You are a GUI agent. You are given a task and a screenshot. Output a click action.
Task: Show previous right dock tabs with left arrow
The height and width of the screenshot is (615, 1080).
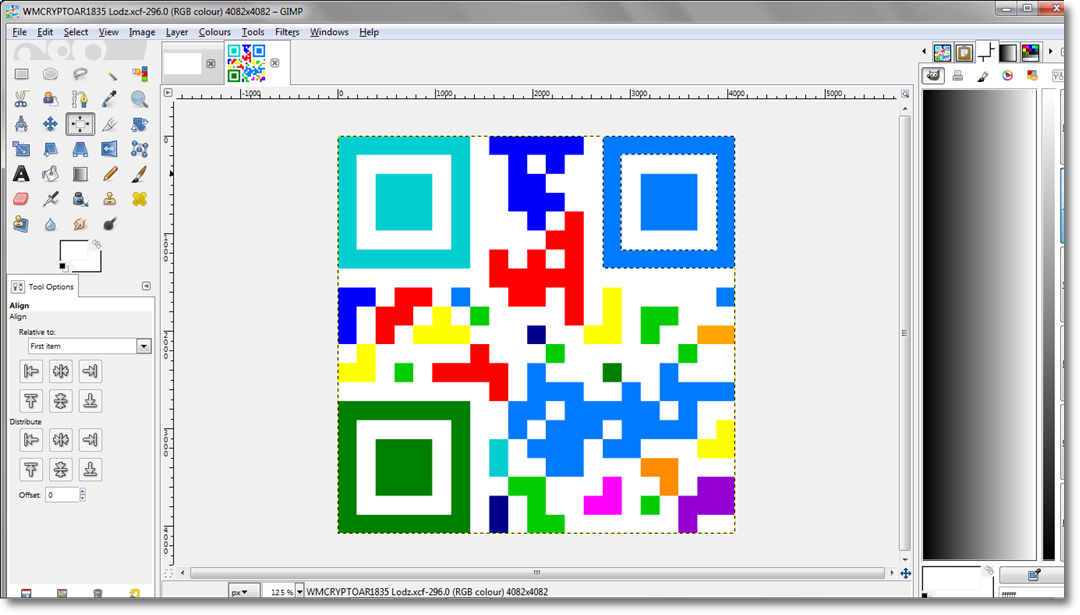pos(924,51)
